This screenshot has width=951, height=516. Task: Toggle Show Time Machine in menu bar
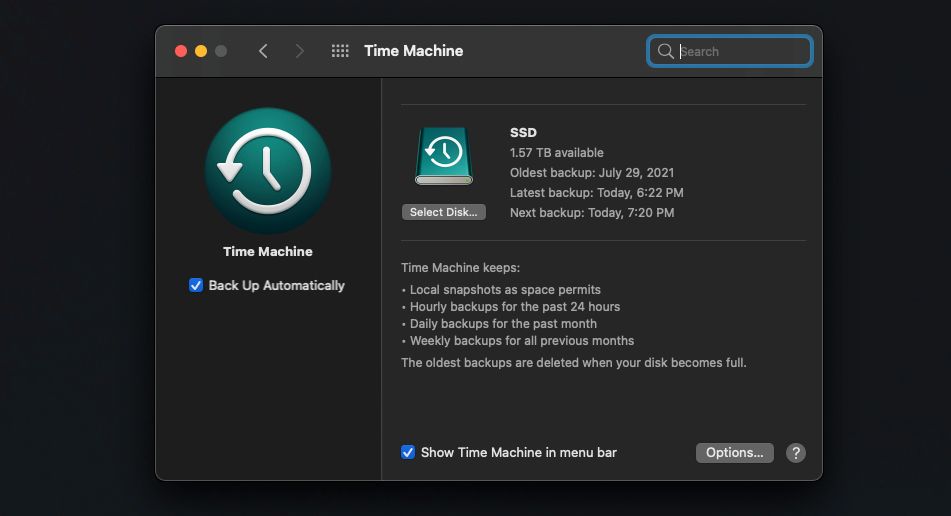pos(408,452)
